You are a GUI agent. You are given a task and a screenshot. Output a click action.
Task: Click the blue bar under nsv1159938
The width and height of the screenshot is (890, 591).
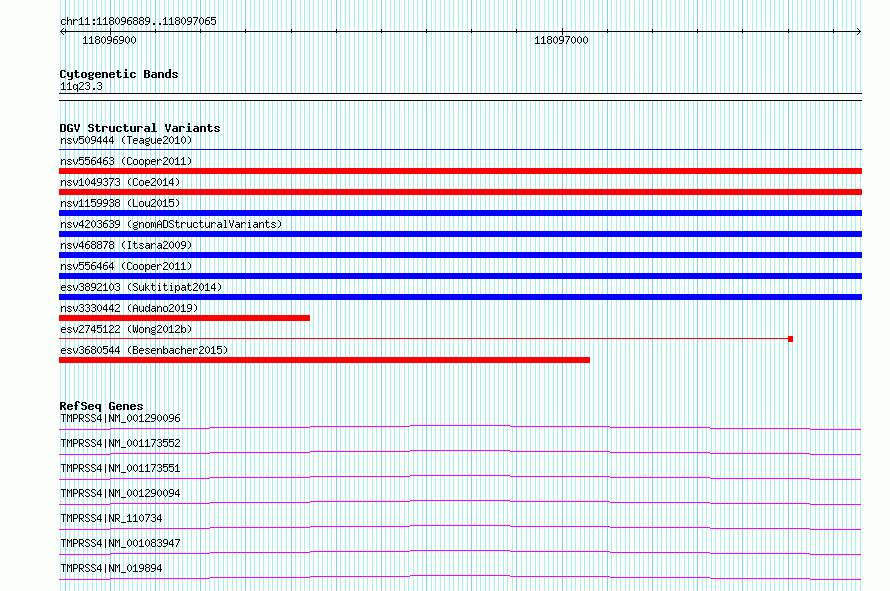pyautogui.click(x=460, y=213)
